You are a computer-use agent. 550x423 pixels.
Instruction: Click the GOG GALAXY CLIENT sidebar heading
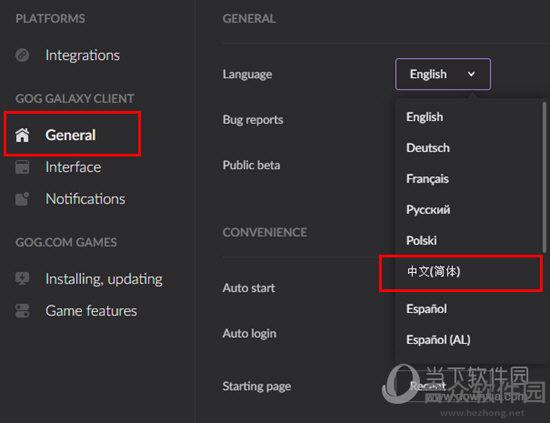point(75,99)
